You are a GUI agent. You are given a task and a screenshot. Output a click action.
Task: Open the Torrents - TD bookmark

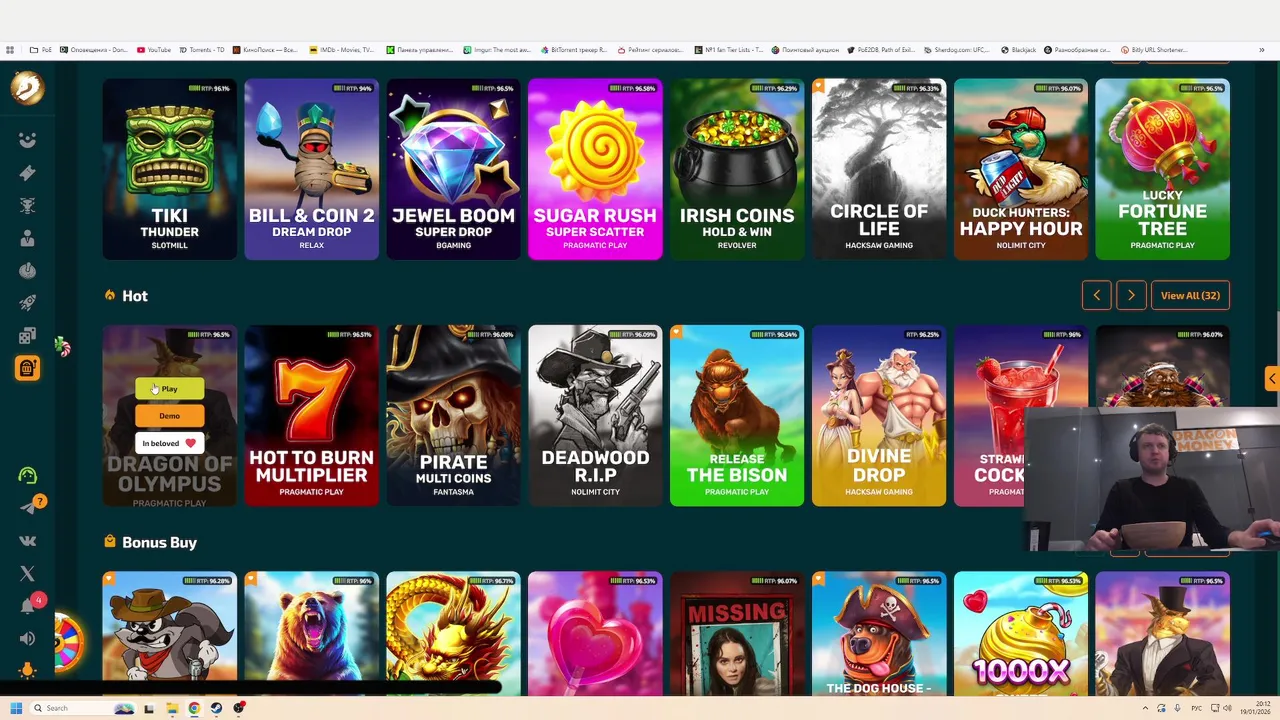[202, 49]
